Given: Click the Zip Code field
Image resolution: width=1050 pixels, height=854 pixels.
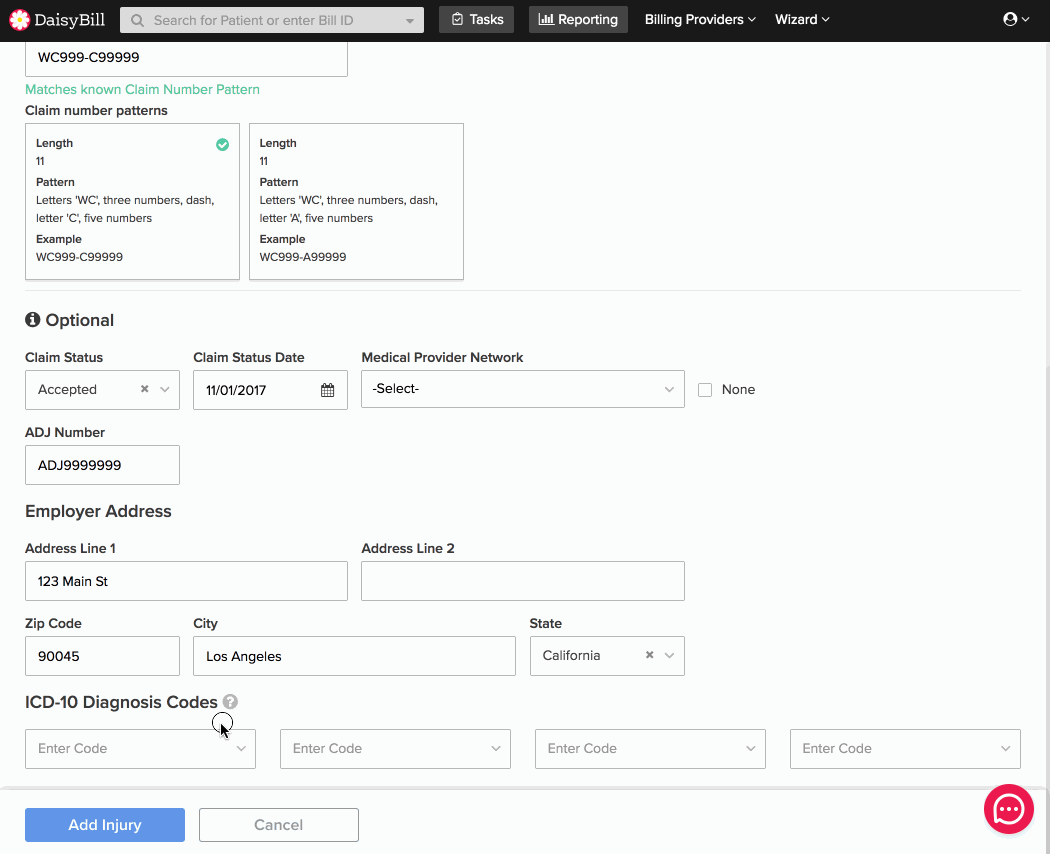Looking at the screenshot, I should 102,656.
